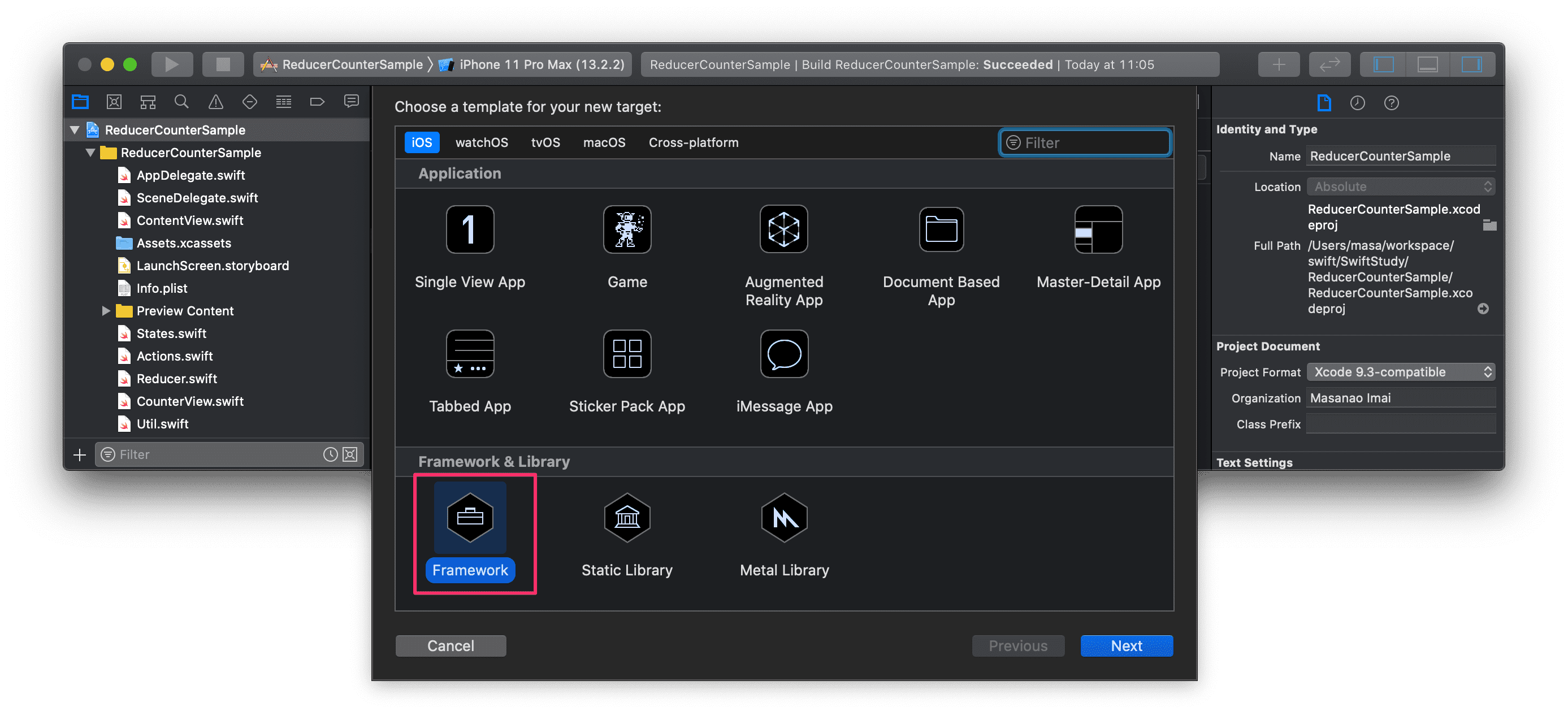Switch to the macOS template tab

[x=604, y=142]
